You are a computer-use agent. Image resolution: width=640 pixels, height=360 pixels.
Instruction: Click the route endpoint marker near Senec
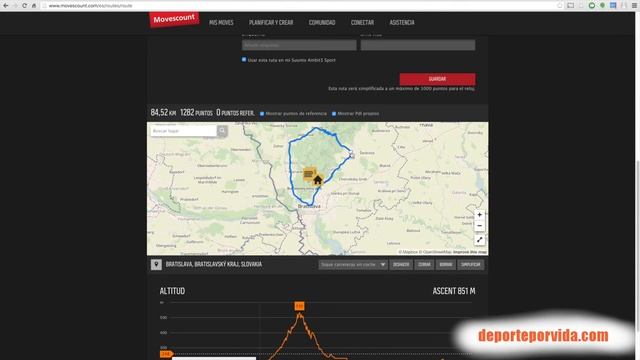click(x=352, y=155)
